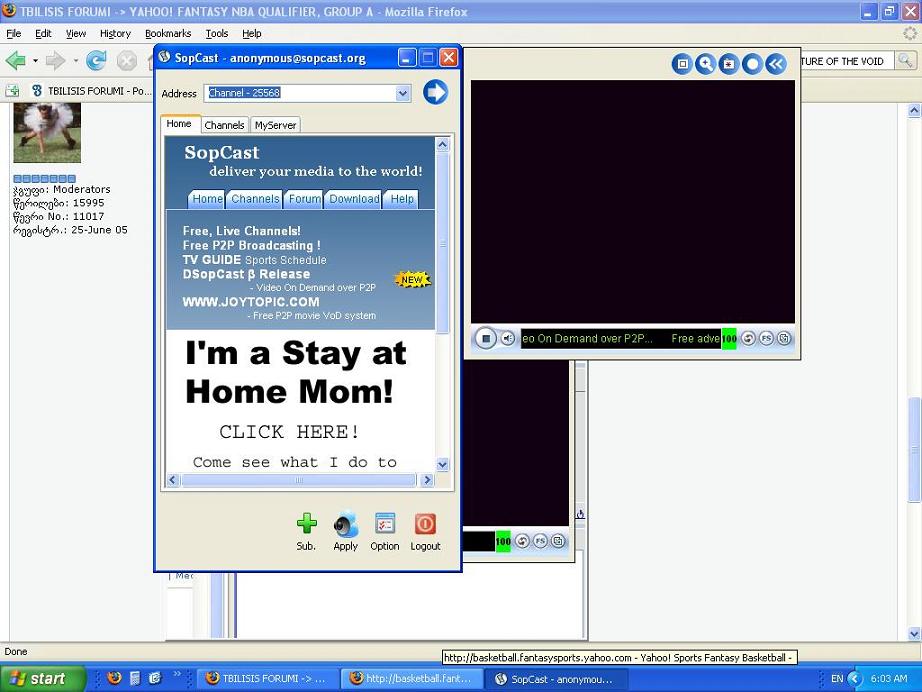
Task: Click the Apply speaker icon
Action: click(x=346, y=531)
